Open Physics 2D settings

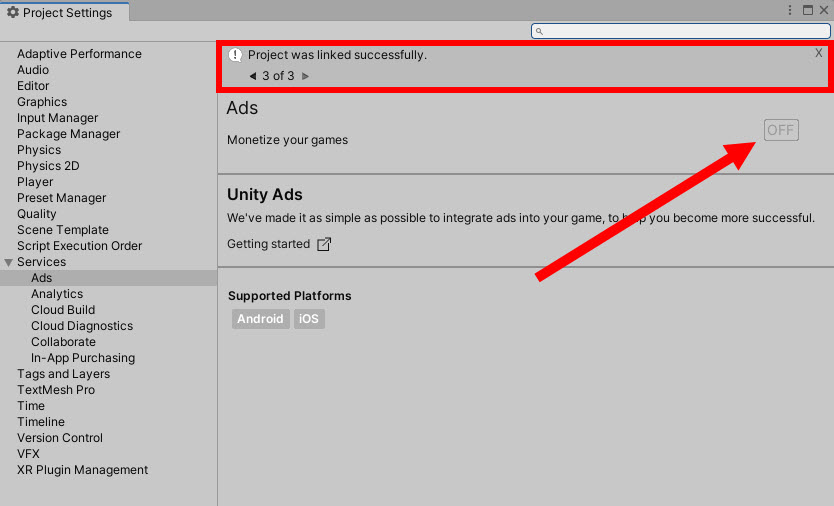pyautogui.click(x=48, y=165)
